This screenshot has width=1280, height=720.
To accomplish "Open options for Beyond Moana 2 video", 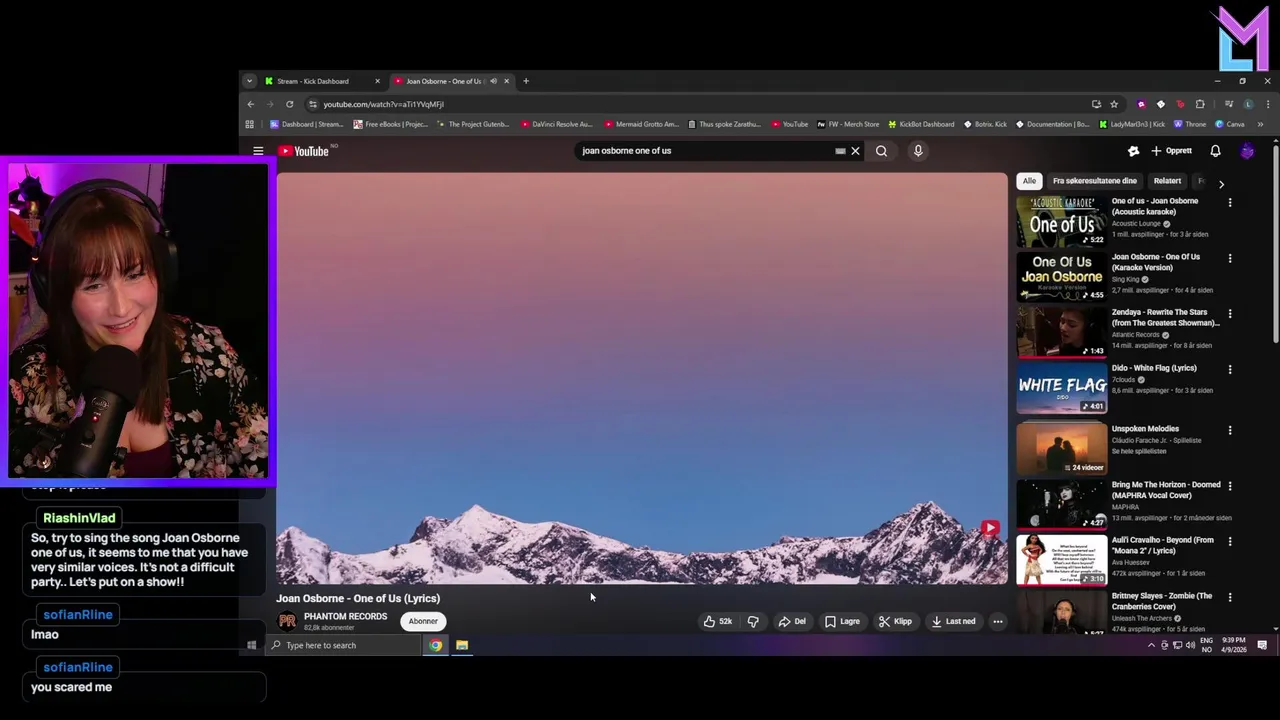I will [1230, 541].
